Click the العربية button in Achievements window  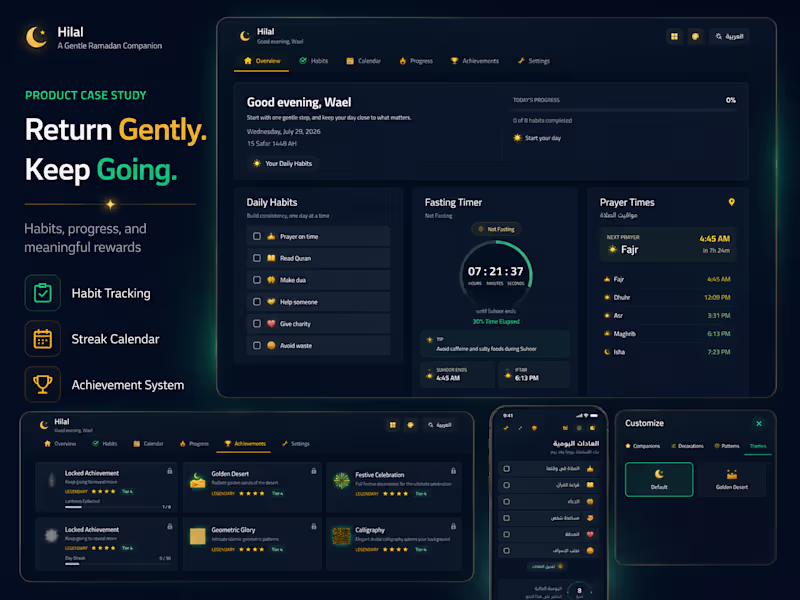click(x=440, y=424)
